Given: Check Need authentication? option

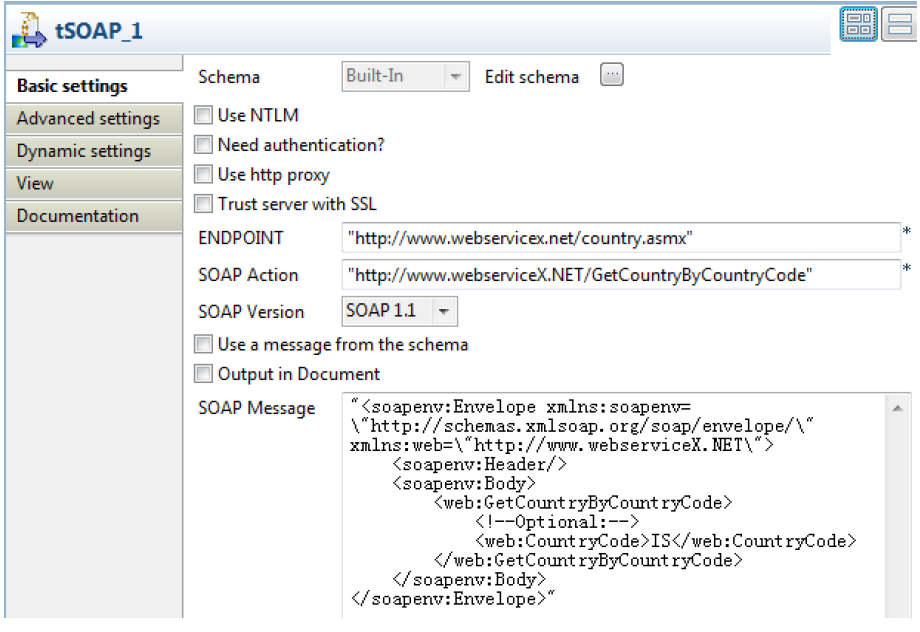Looking at the screenshot, I should click(x=204, y=145).
